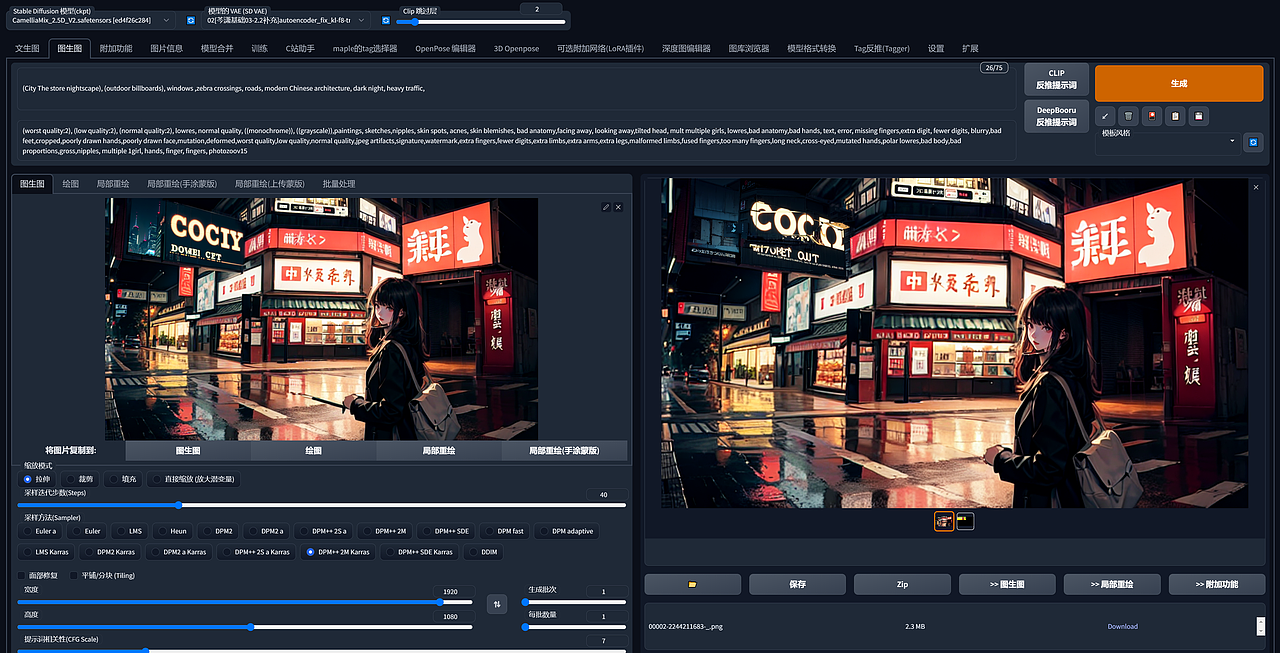Switch to the 文生图 tab
Screen dimensions: 1280x653
tap(26, 47)
